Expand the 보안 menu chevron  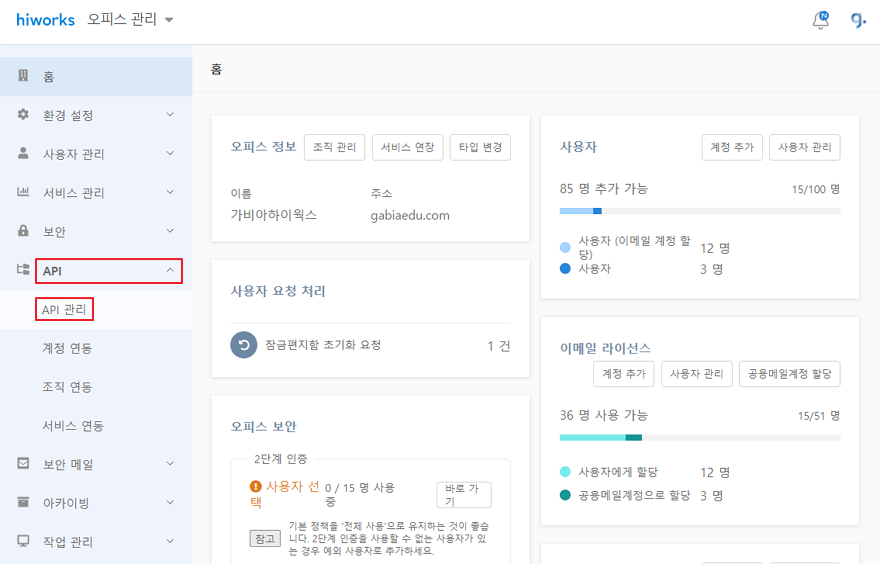coord(170,231)
